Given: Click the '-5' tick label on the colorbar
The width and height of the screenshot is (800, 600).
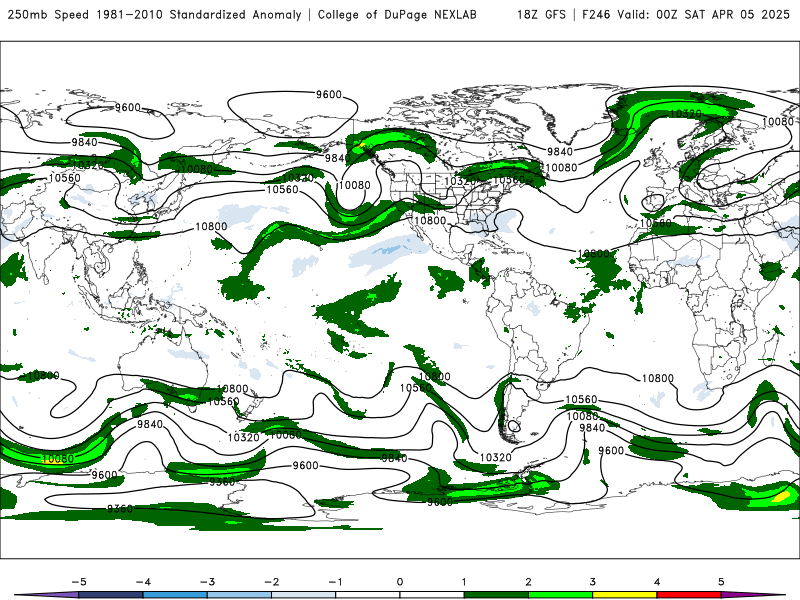Looking at the screenshot, I should tap(79, 582).
